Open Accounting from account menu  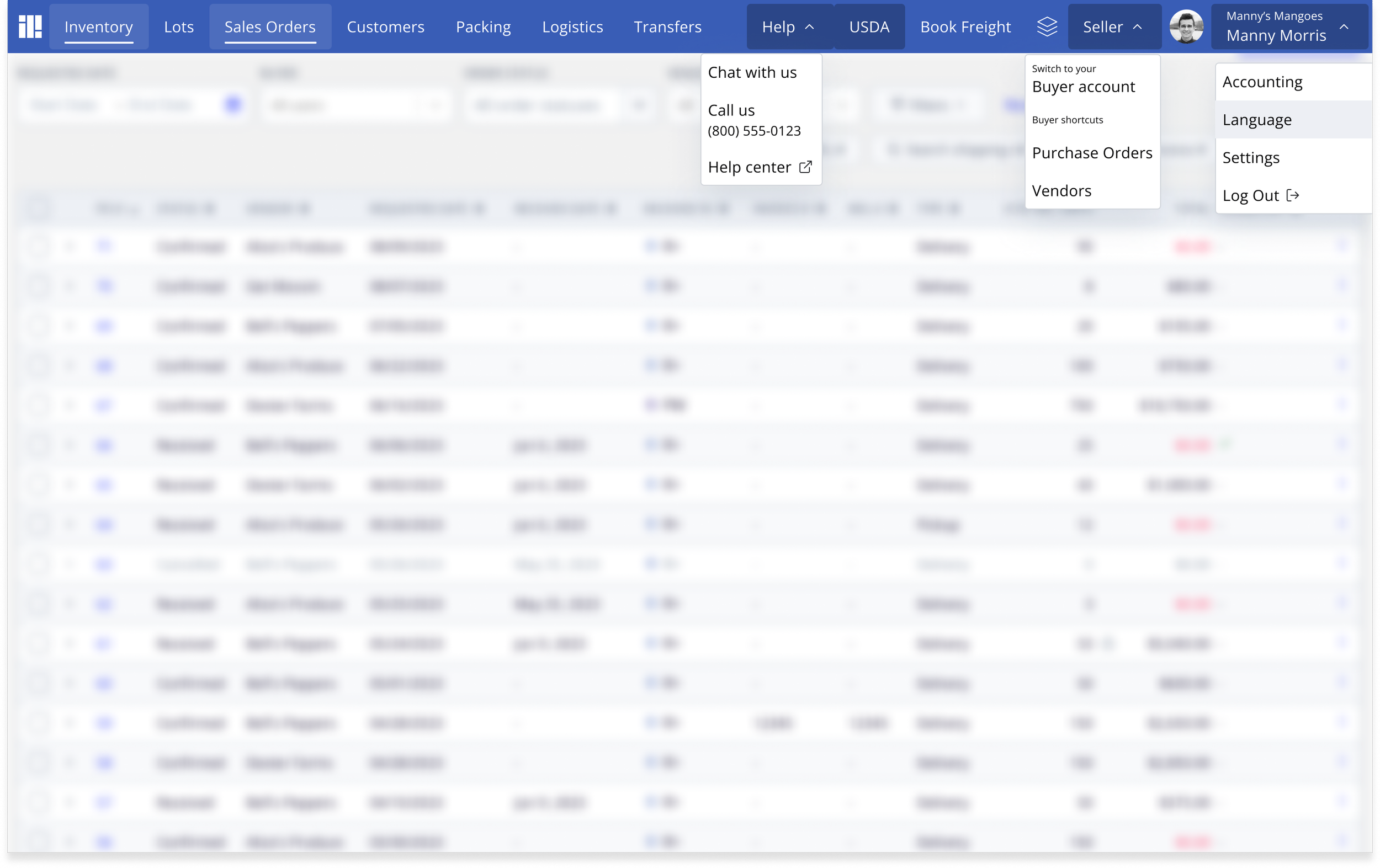tap(1262, 82)
